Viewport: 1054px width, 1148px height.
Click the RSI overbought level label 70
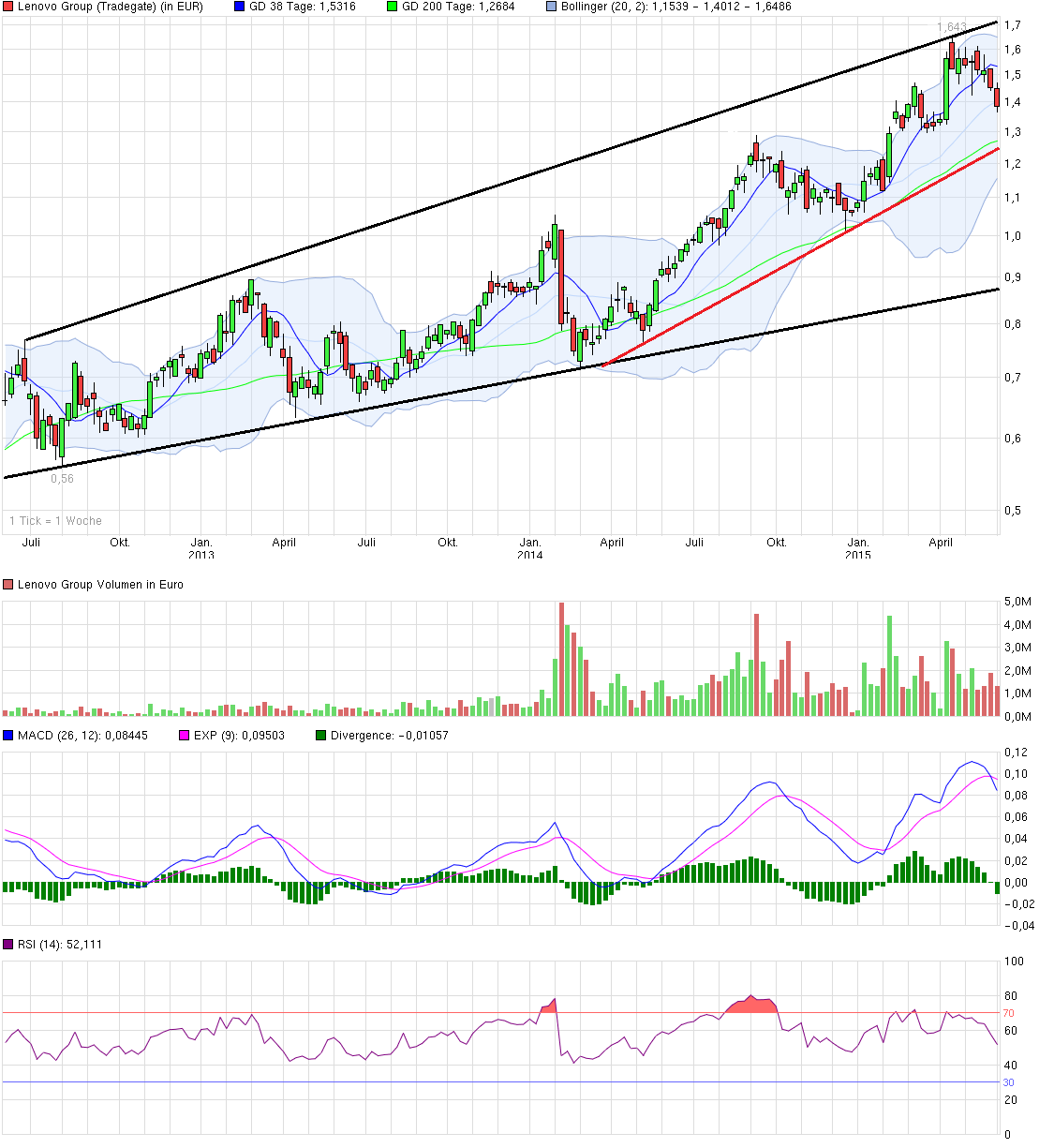tap(1009, 1013)
